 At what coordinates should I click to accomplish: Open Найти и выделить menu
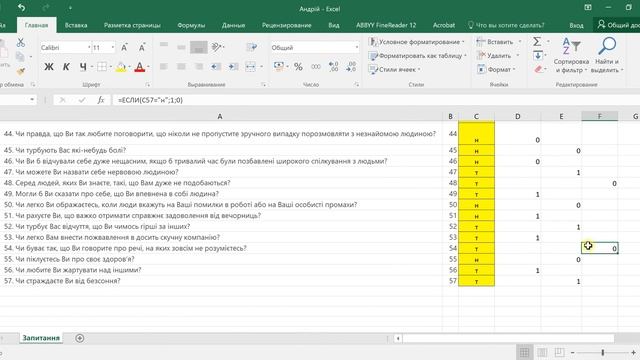coord(607,56)
